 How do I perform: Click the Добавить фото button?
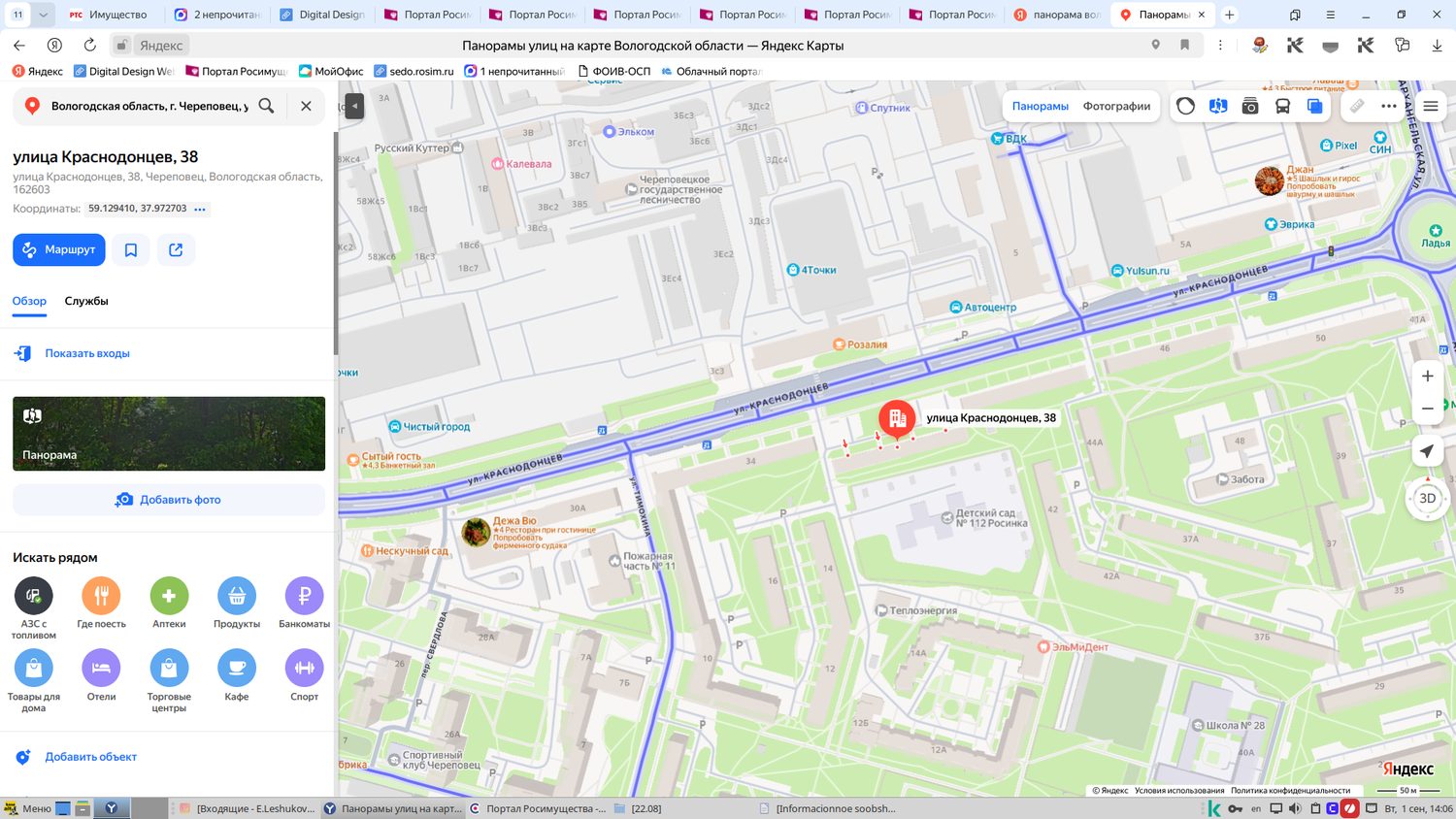click(169, 500)
